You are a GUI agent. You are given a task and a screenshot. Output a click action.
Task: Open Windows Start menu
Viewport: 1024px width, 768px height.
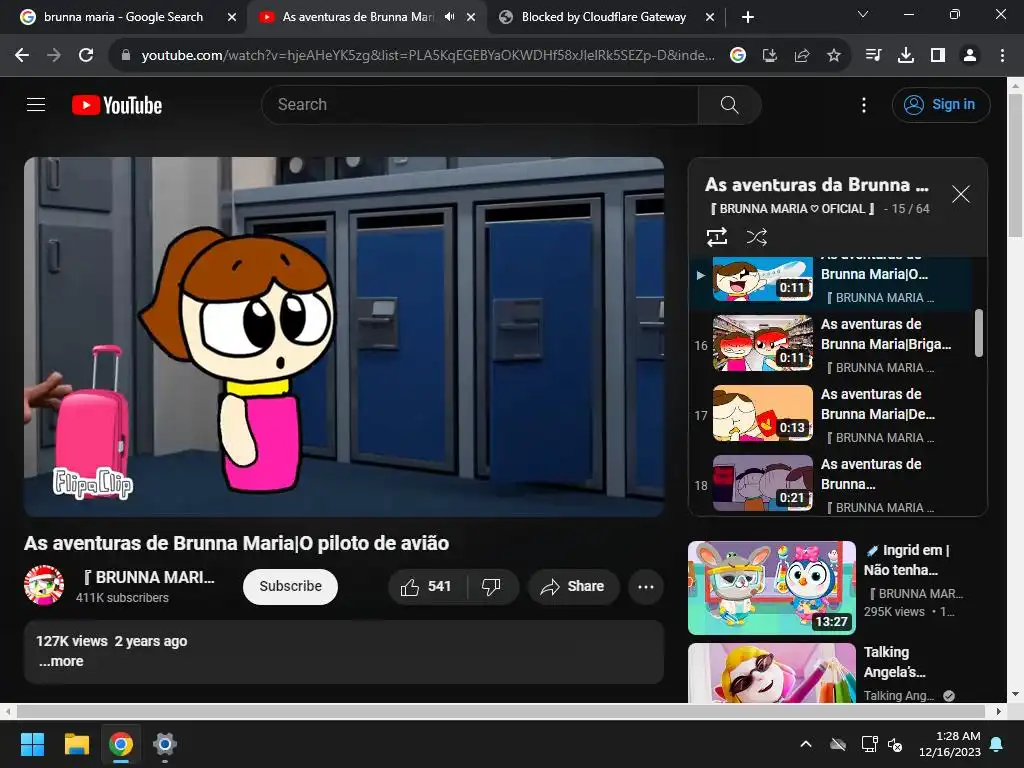[32, 744]
